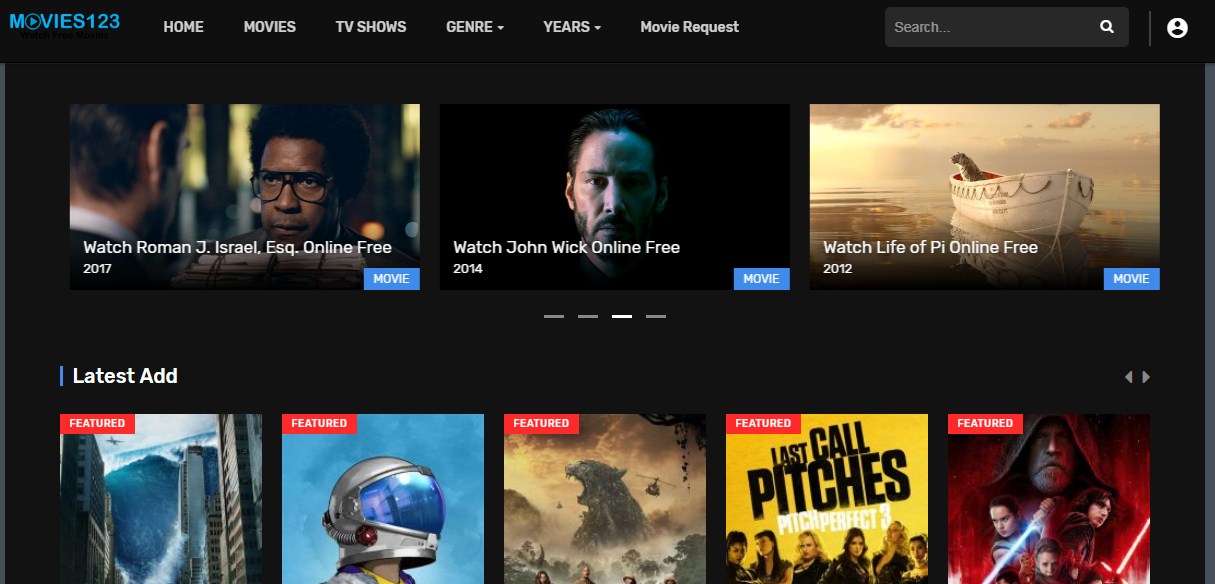Click the 2014 year under John Wick
Image resolution: width=1215 pixels, height=584 pixels.
pos(467,269)
